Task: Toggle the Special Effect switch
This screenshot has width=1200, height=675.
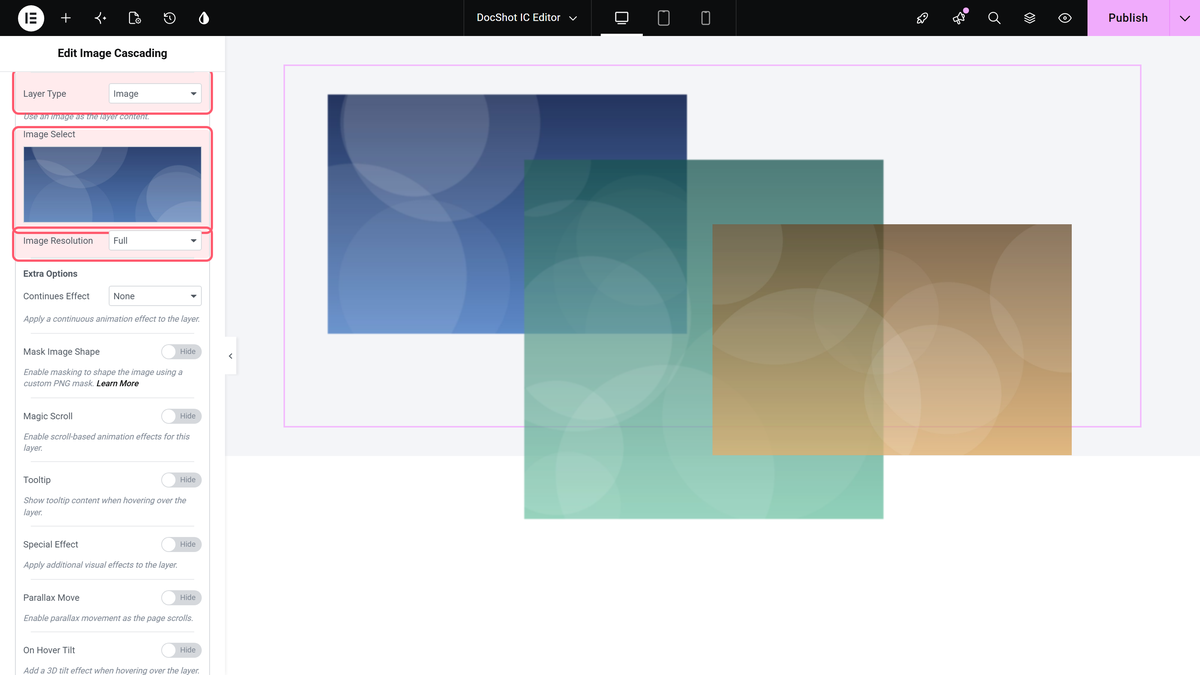Action: pyautogui.click(x=181, y=544)
